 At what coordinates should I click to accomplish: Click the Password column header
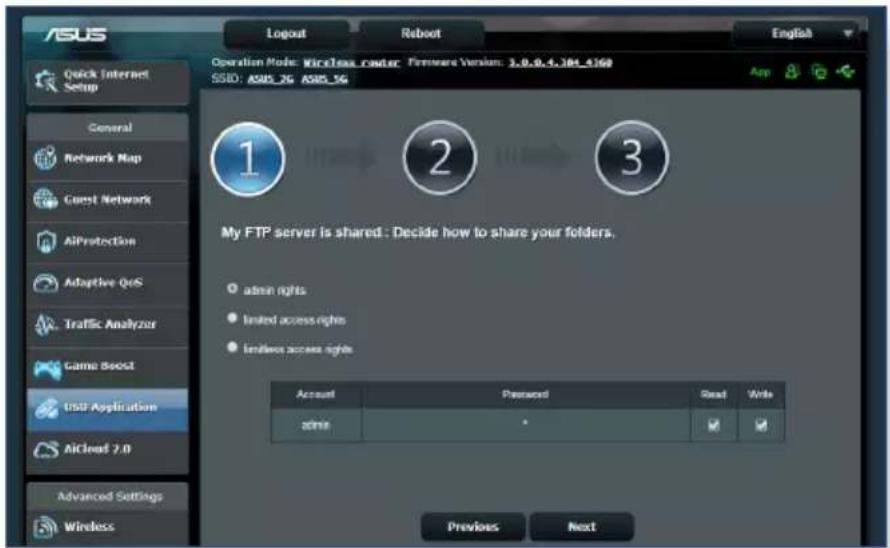click(x=526, y=394)
